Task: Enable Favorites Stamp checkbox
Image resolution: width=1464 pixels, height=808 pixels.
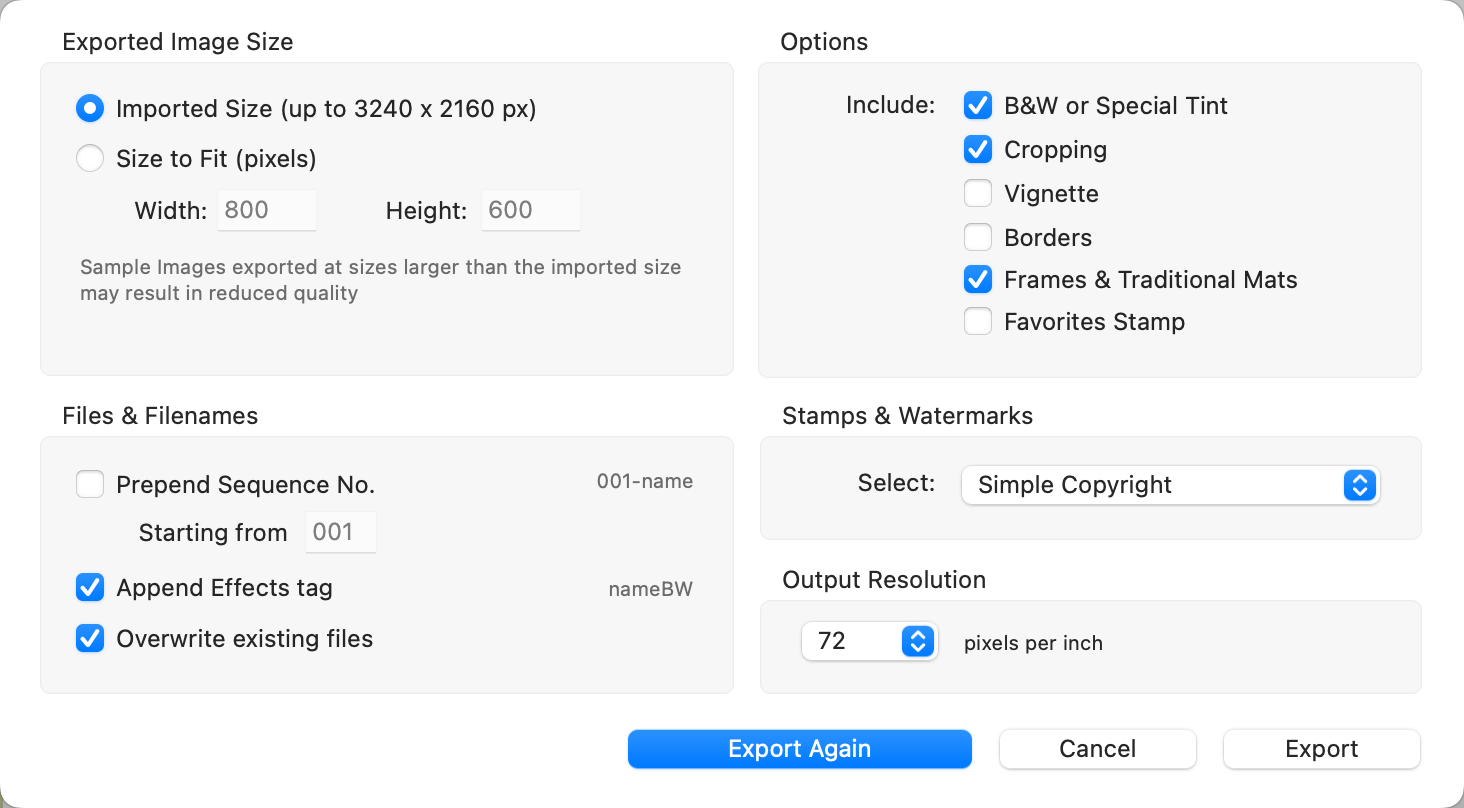Action: [977, 322]
